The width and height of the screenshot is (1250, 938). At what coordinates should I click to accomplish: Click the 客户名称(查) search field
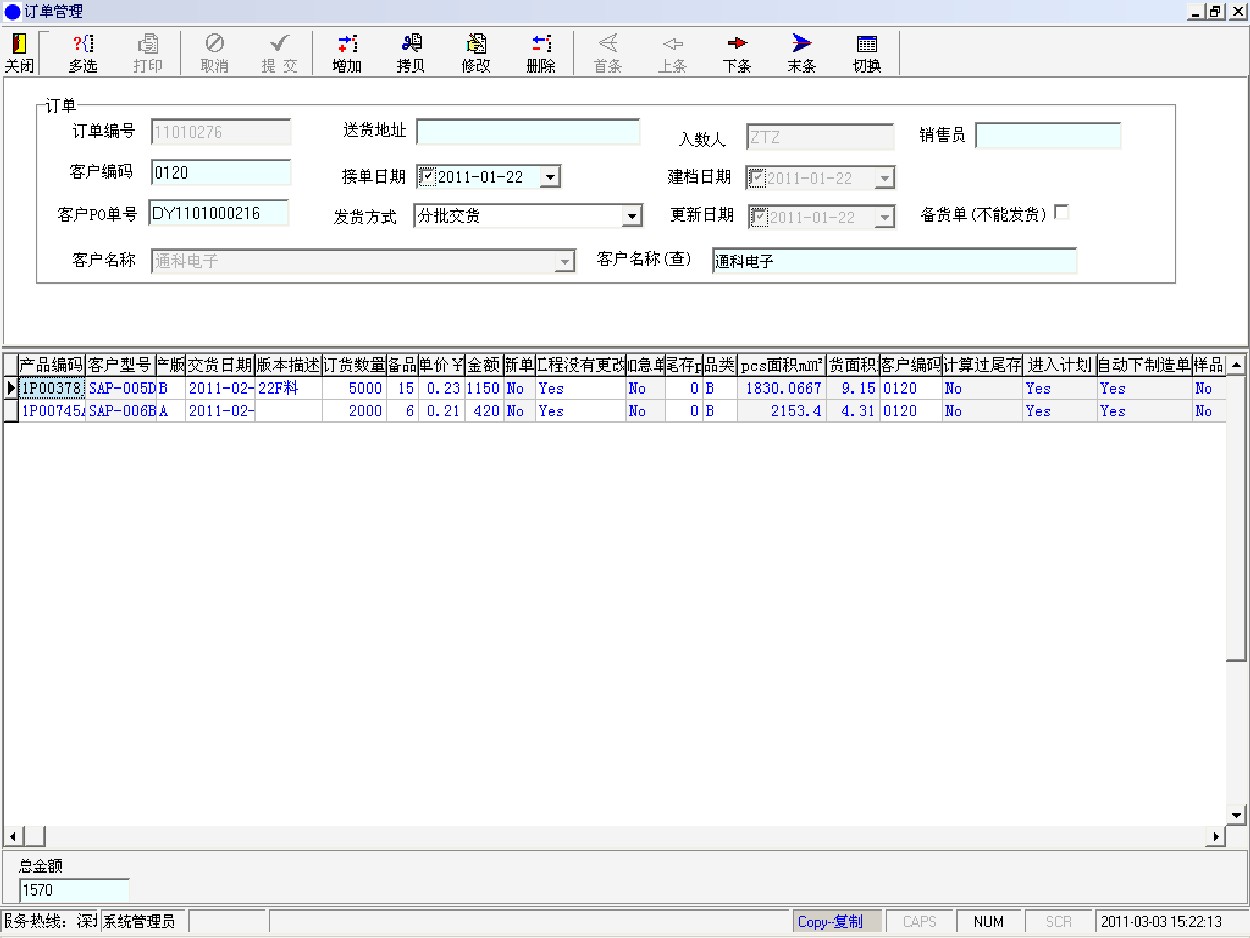coord(895,261)
